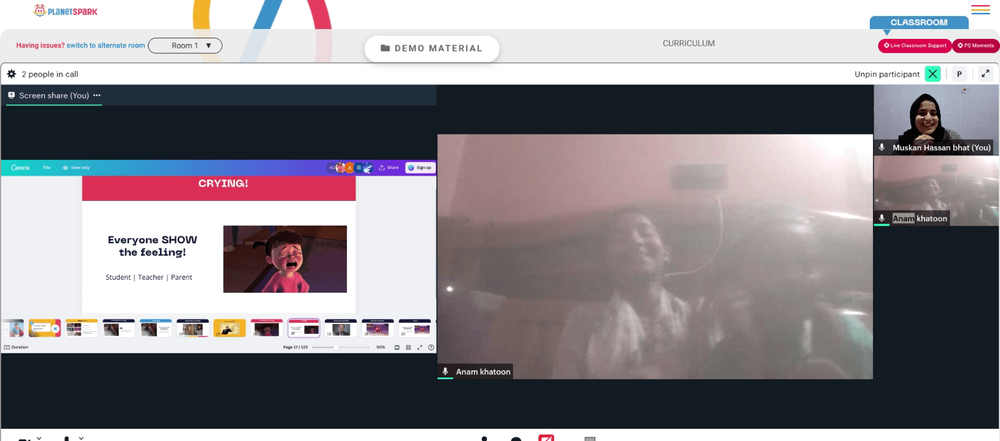Image resolution: width=1000 pixels, height=441 pixels.
Task: Click the 'Unpin participant' label
Action: point(887,74)
